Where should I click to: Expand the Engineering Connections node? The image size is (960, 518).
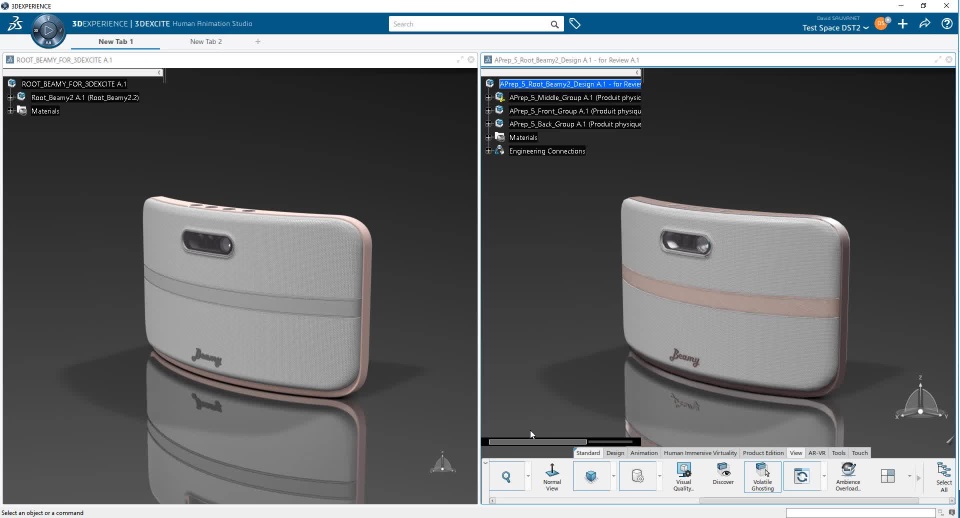point(488,151)
